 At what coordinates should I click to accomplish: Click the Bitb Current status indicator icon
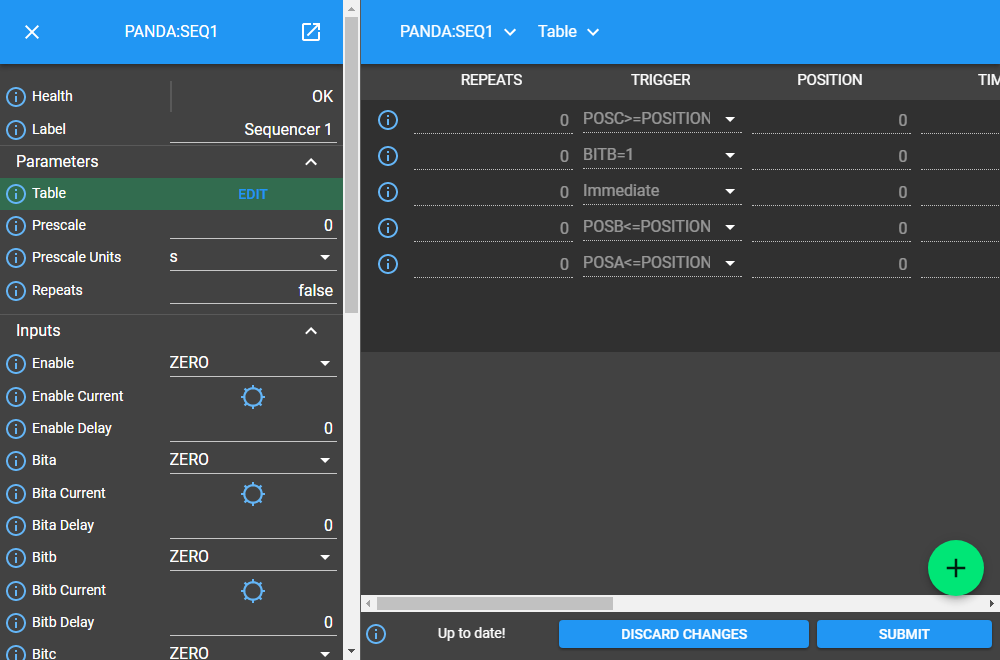tap(253, 591)
